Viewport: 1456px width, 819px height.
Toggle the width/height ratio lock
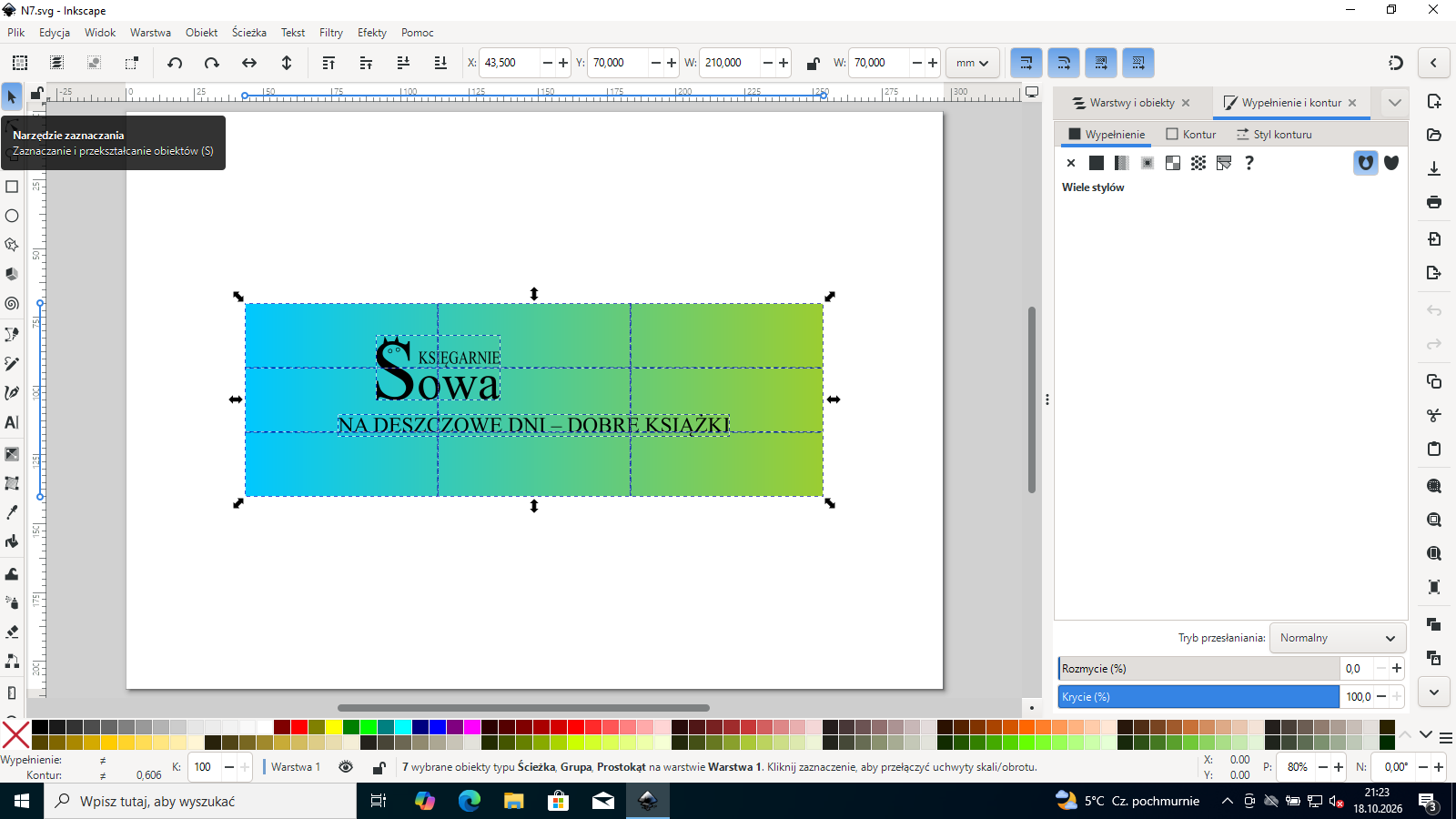click(x=813, y=63)
